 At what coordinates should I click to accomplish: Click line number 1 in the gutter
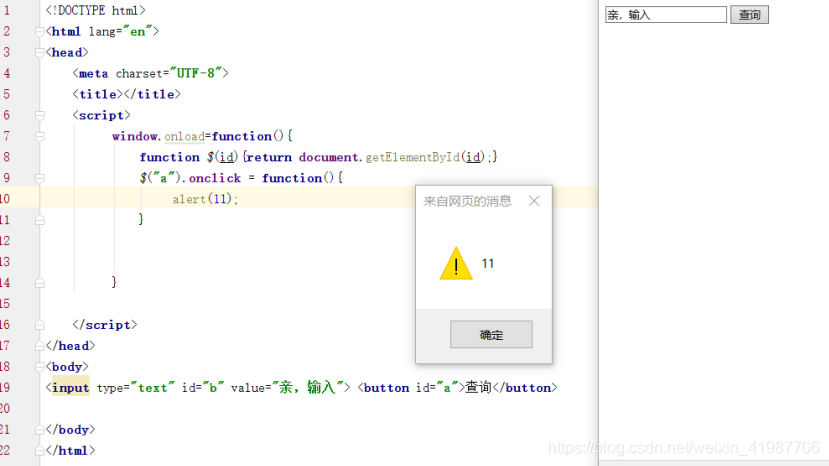coord(6,11)
